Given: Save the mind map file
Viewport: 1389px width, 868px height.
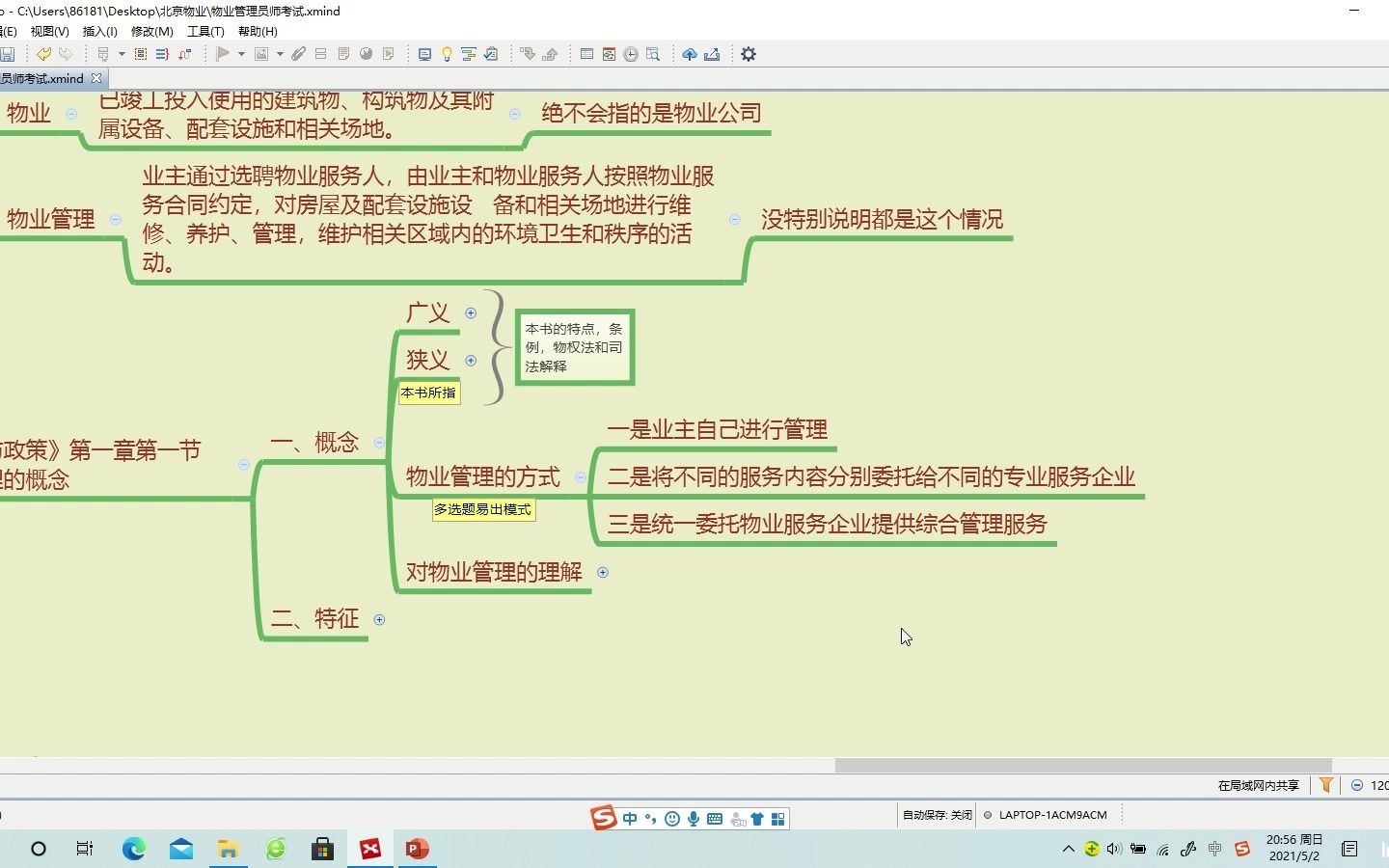Looking at the screenshot, I should click(x=7, y=54).
